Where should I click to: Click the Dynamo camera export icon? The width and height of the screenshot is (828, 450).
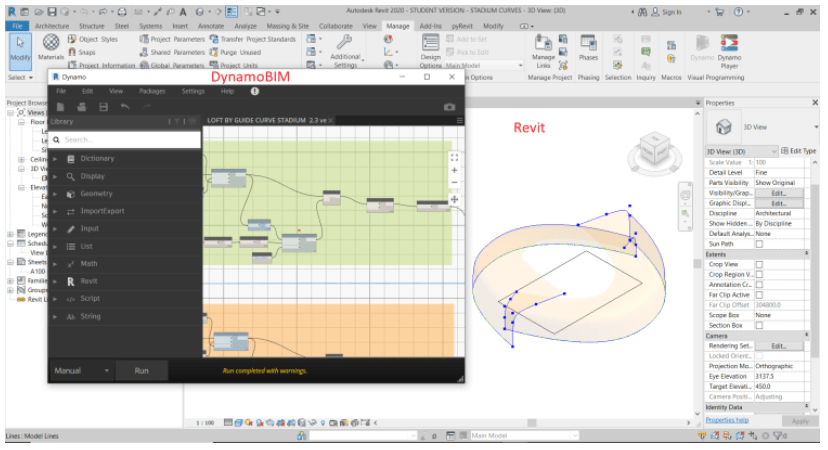[449, 106]
